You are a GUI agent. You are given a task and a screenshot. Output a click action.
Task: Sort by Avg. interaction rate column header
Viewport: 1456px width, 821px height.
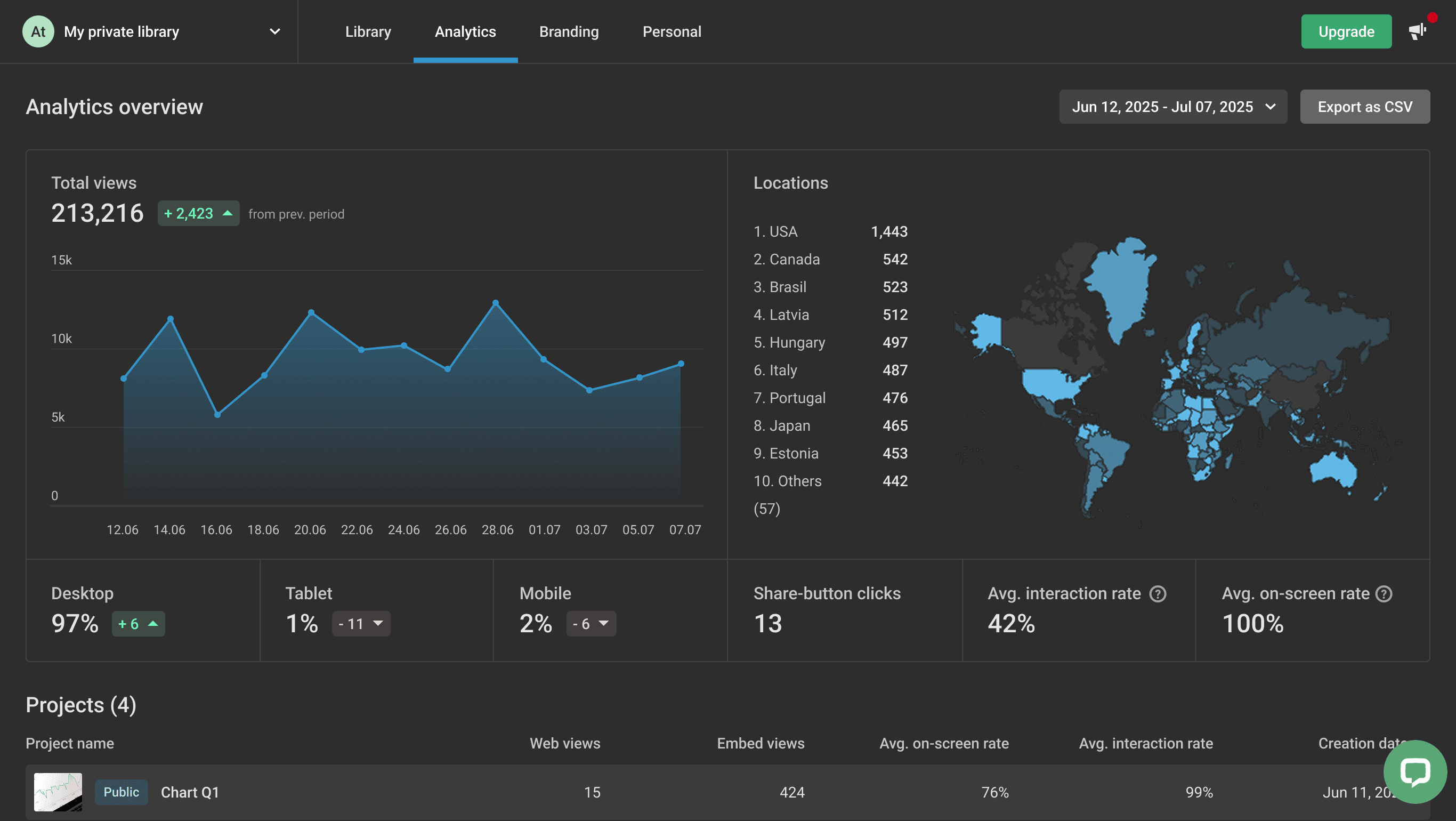click(1146, 744)
